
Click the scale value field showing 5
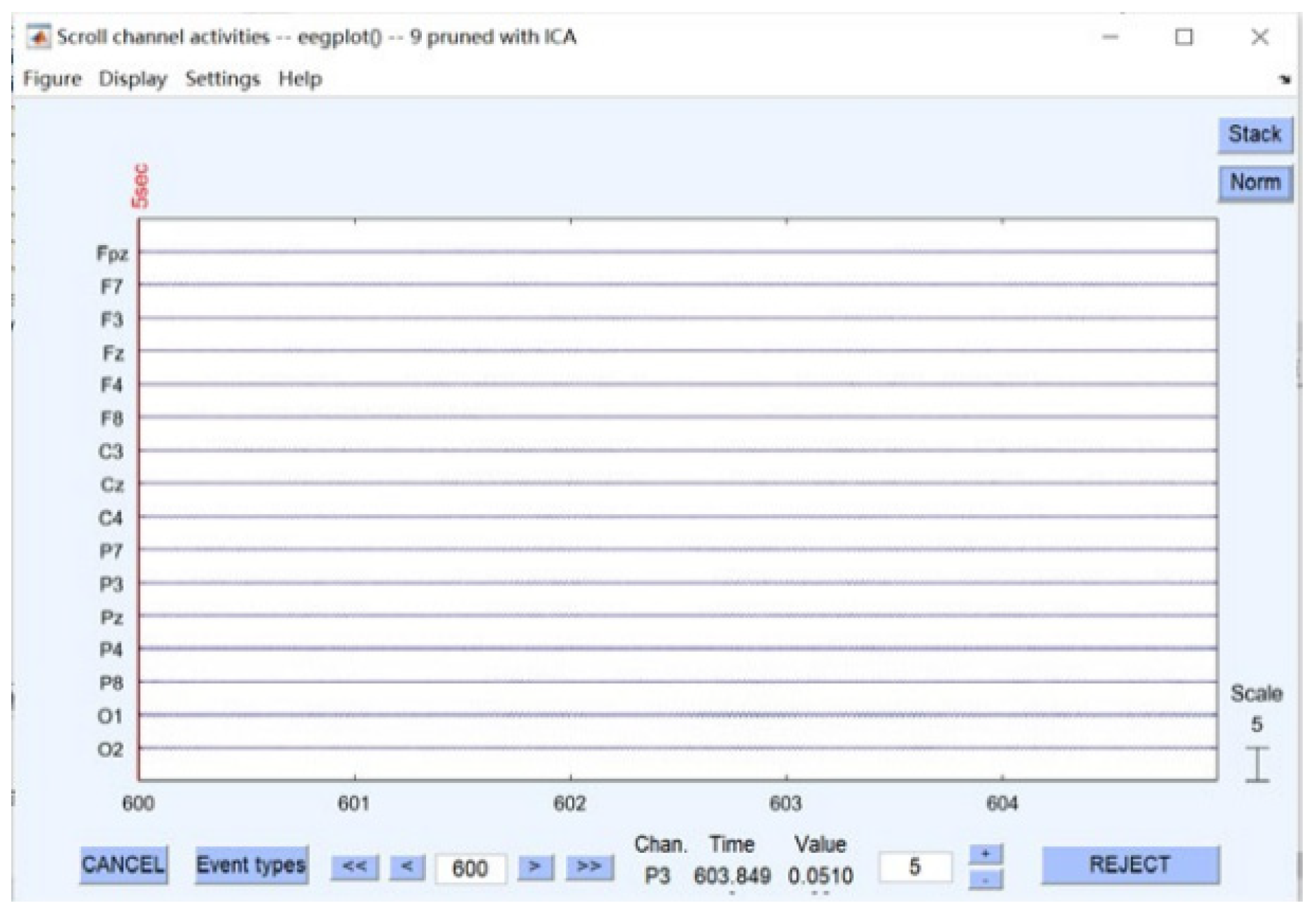[914, 867]
